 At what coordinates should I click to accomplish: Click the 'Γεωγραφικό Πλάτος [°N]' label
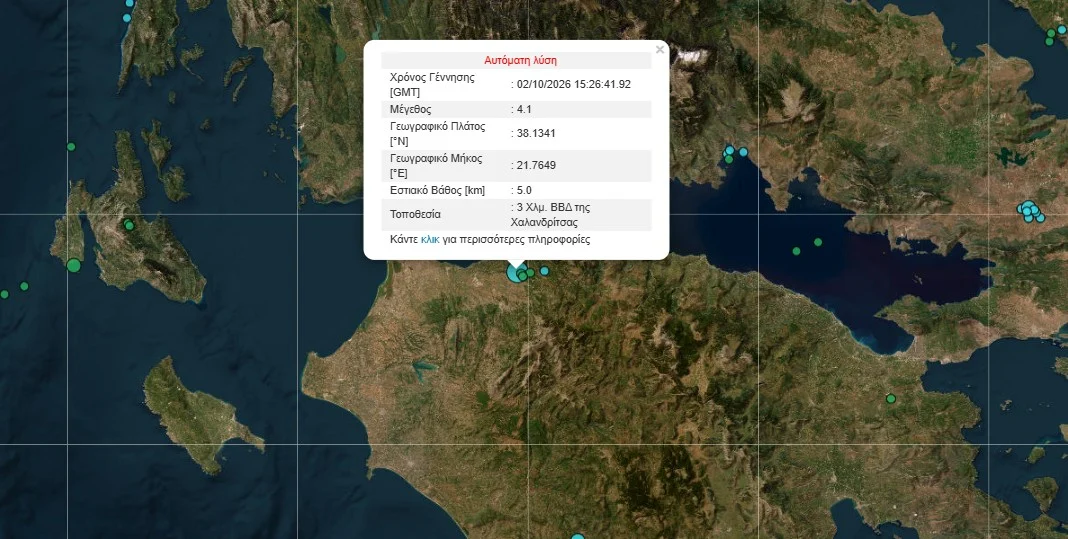pos(437,134)
